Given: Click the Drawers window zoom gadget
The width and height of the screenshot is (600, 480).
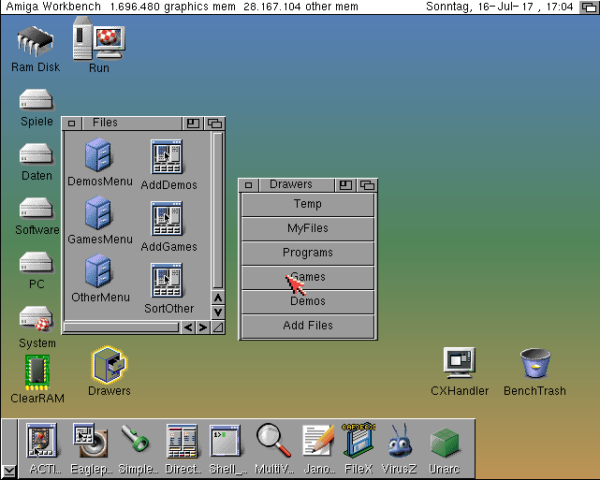Looking at the screenshot, I should pyautogui.click(x=346, y=185).
